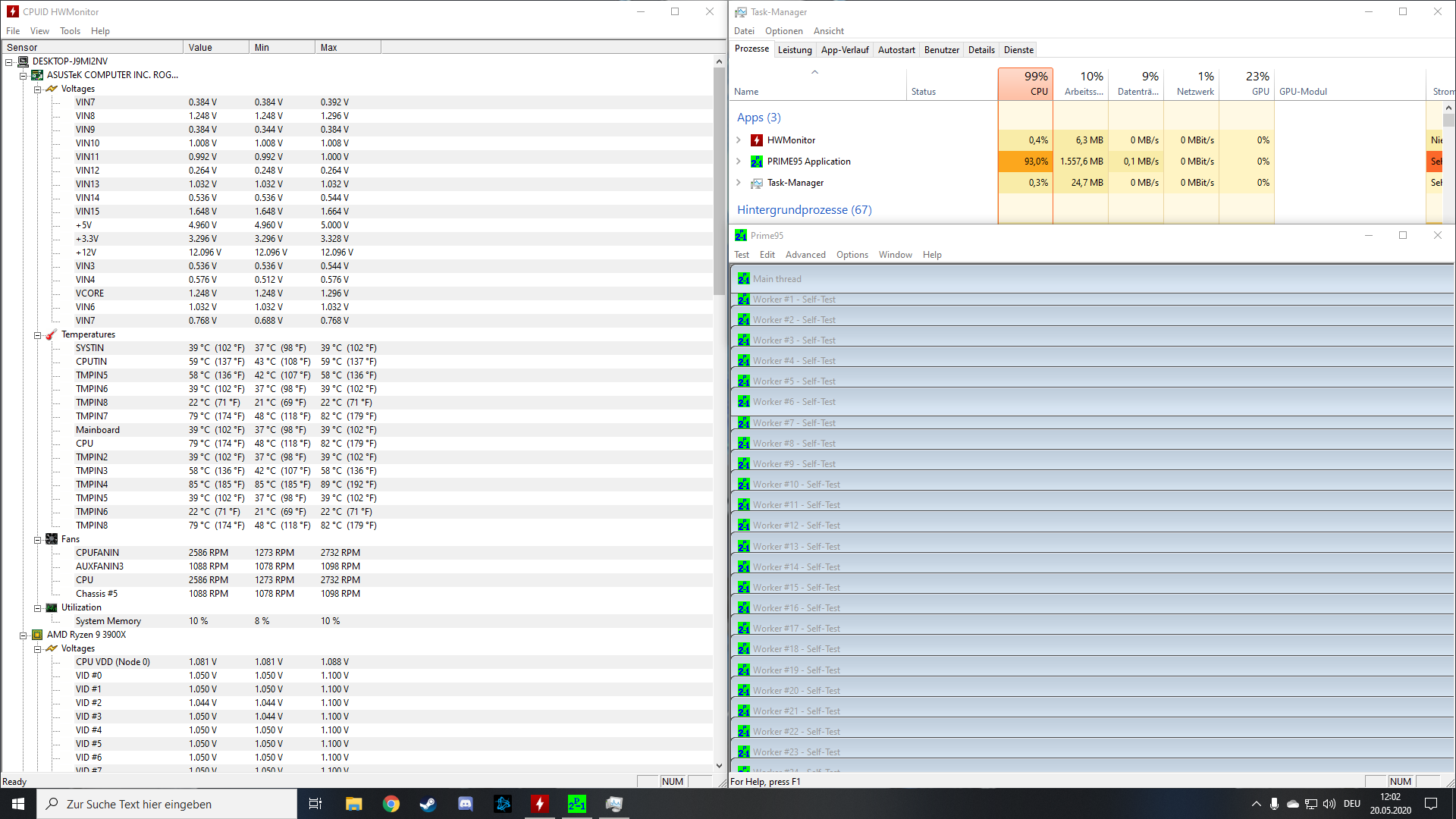Open the Optionen menu in Task Manager
The width and height of the screenshot is (1456, 819).
783,31
